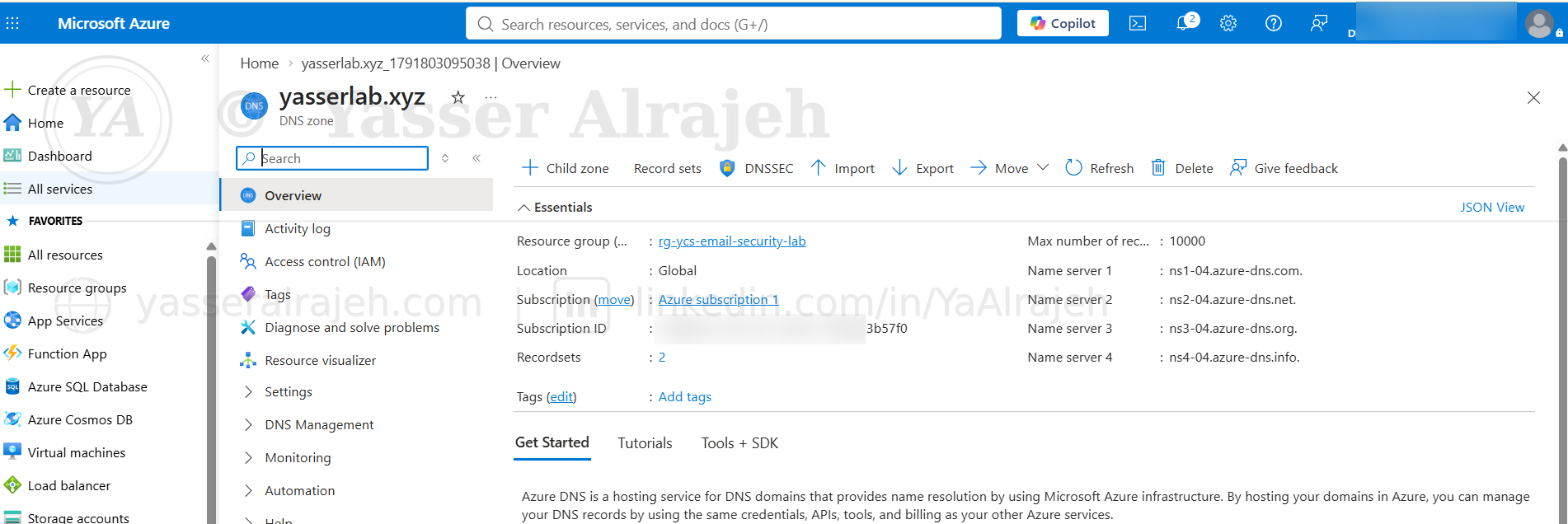This screenshot has width=1568, height=524.
Task: Open All resources favorite
Action: [54, 255]
